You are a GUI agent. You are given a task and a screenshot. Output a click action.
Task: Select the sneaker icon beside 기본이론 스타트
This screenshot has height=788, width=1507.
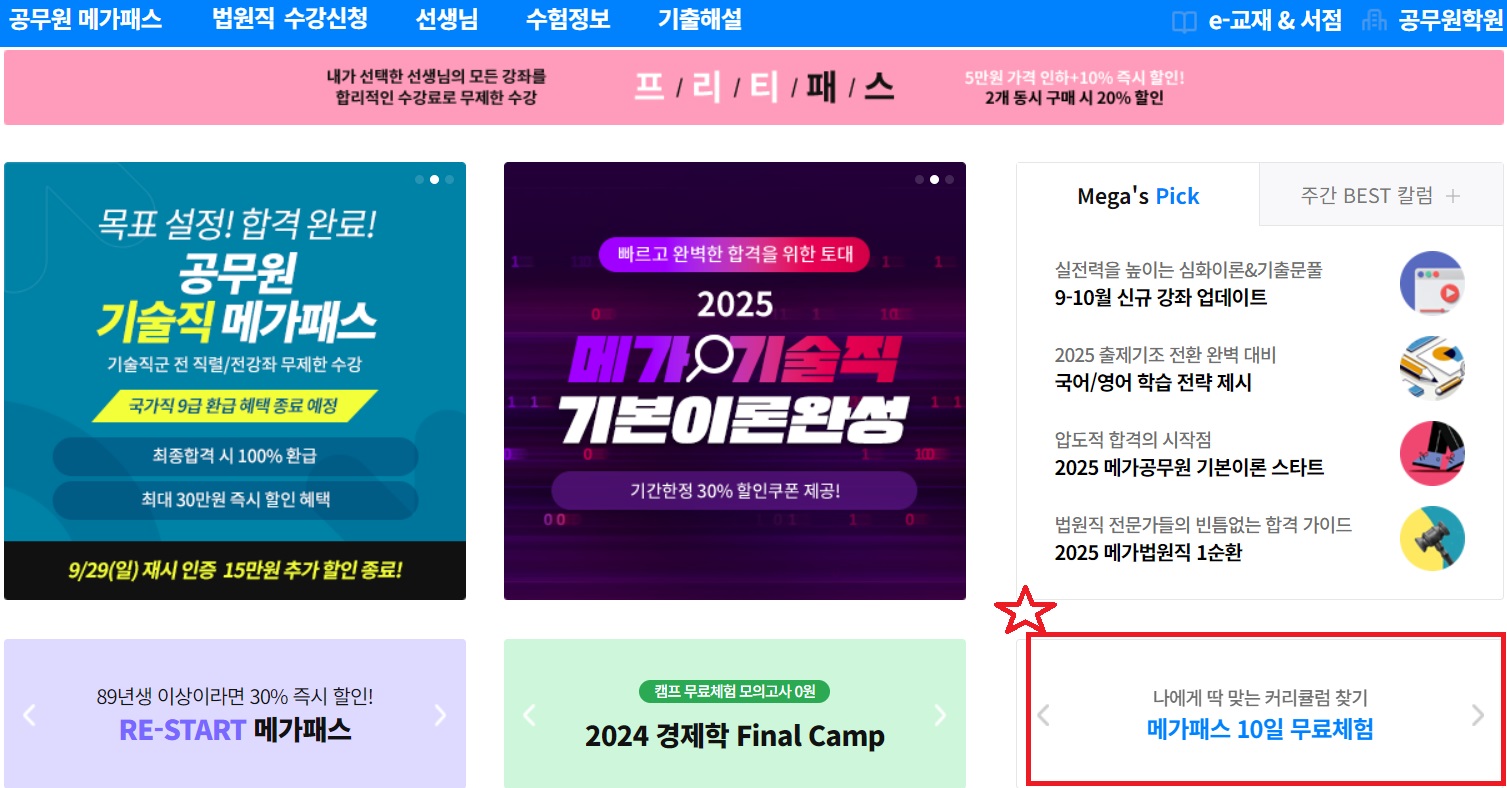point(1432,453)
